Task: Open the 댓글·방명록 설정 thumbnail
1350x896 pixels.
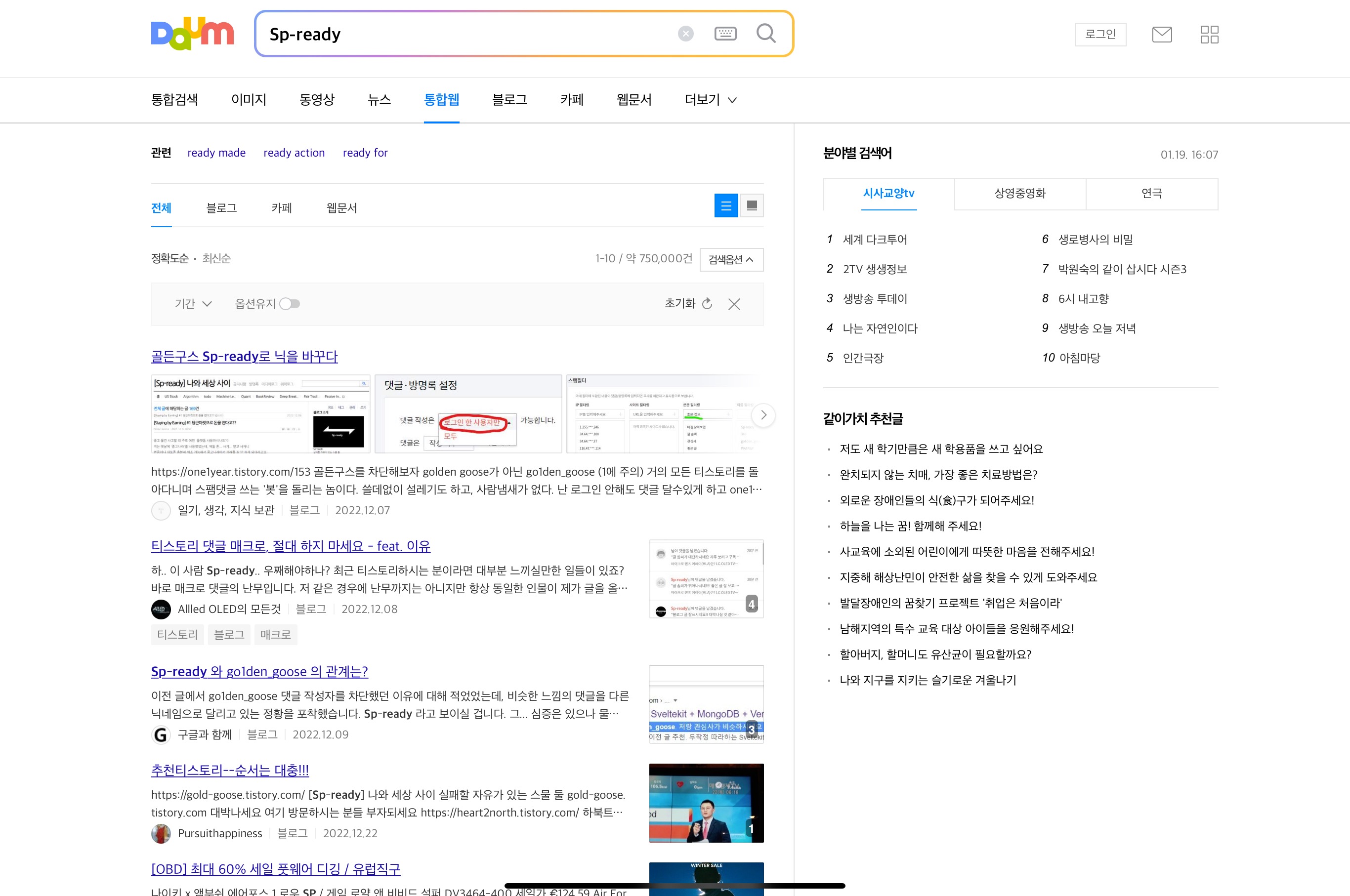Action: [468, 414]
